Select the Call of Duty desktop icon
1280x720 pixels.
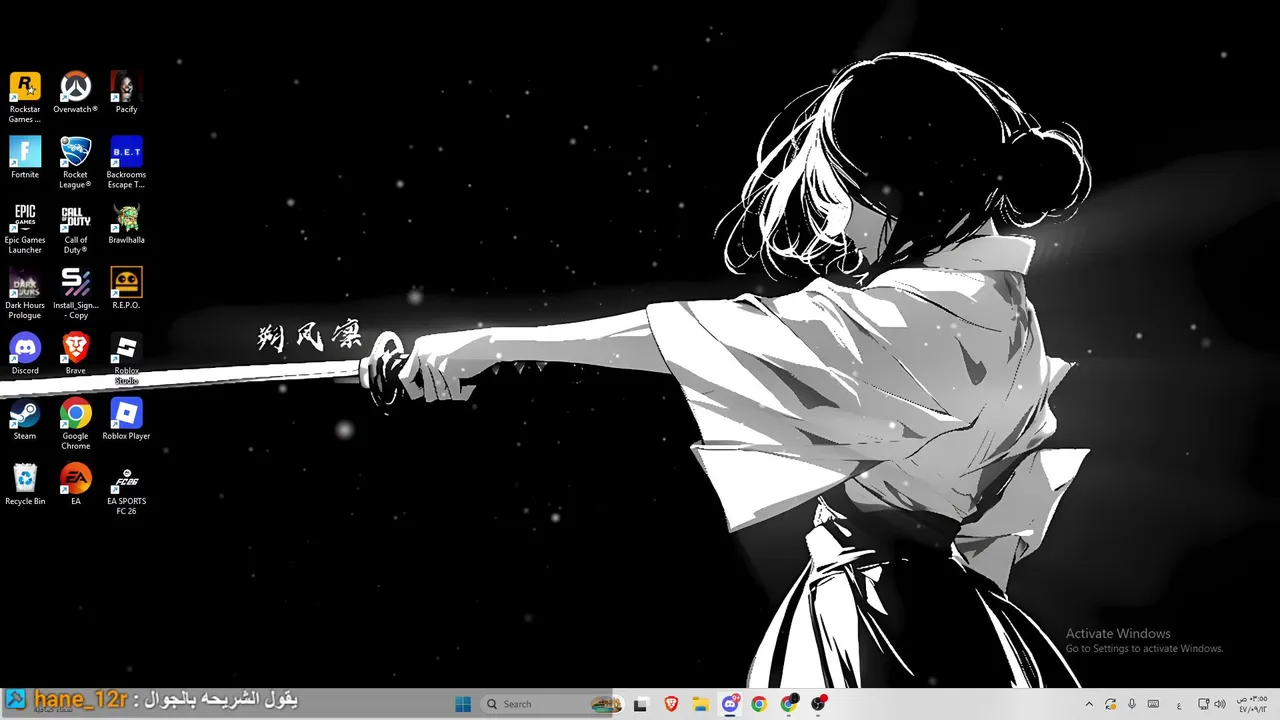point(75,228)
